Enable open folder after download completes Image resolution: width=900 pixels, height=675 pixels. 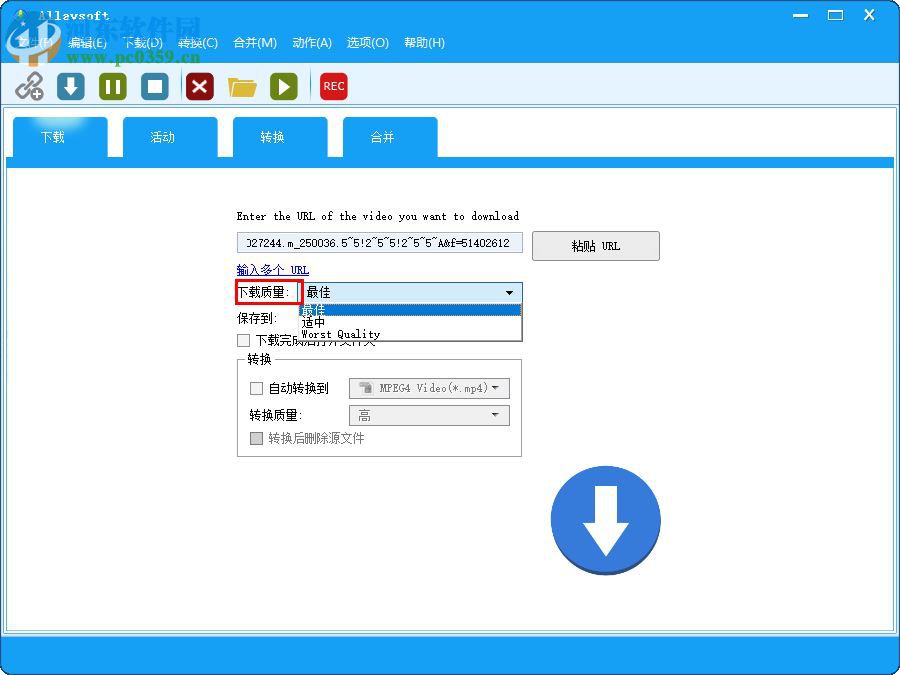point(243,340)
